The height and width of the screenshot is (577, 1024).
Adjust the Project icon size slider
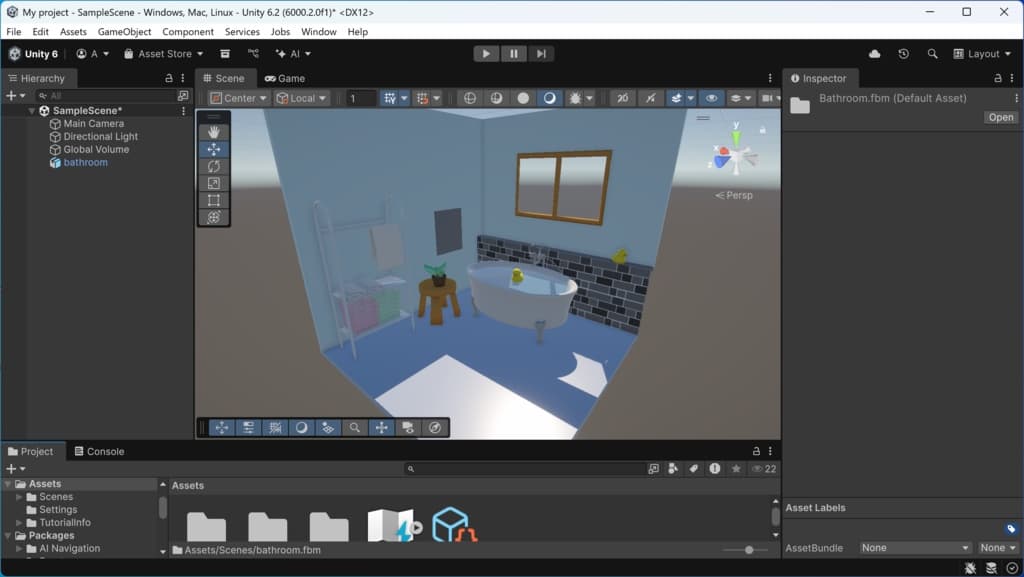[749, 550]
